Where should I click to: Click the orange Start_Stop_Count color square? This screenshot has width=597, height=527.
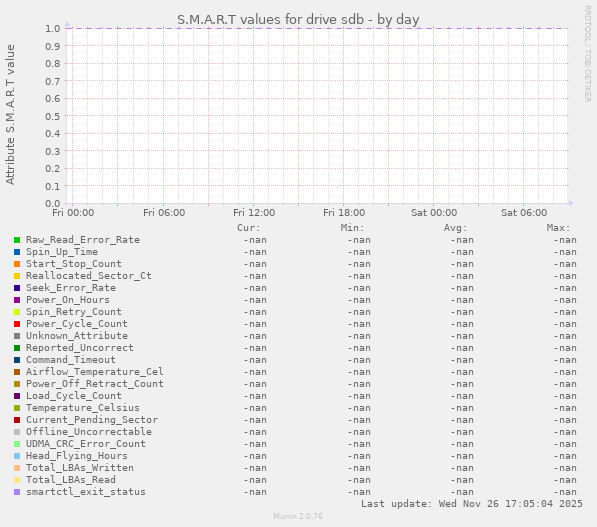pyautogui.click(x=17, y=264)
